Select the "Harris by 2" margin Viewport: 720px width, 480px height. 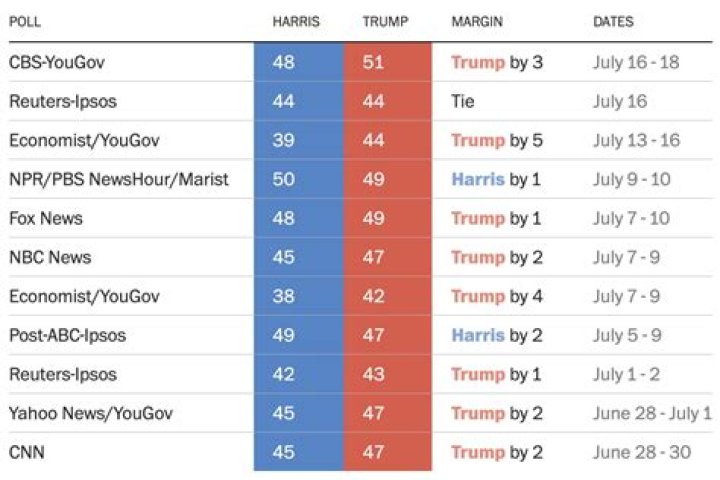tap(497, 335)
